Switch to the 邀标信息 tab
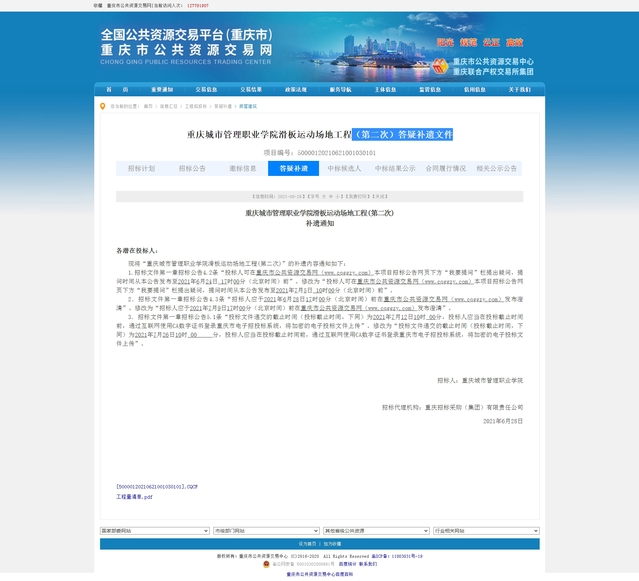639x581 pixels. [x=242, y=169]
